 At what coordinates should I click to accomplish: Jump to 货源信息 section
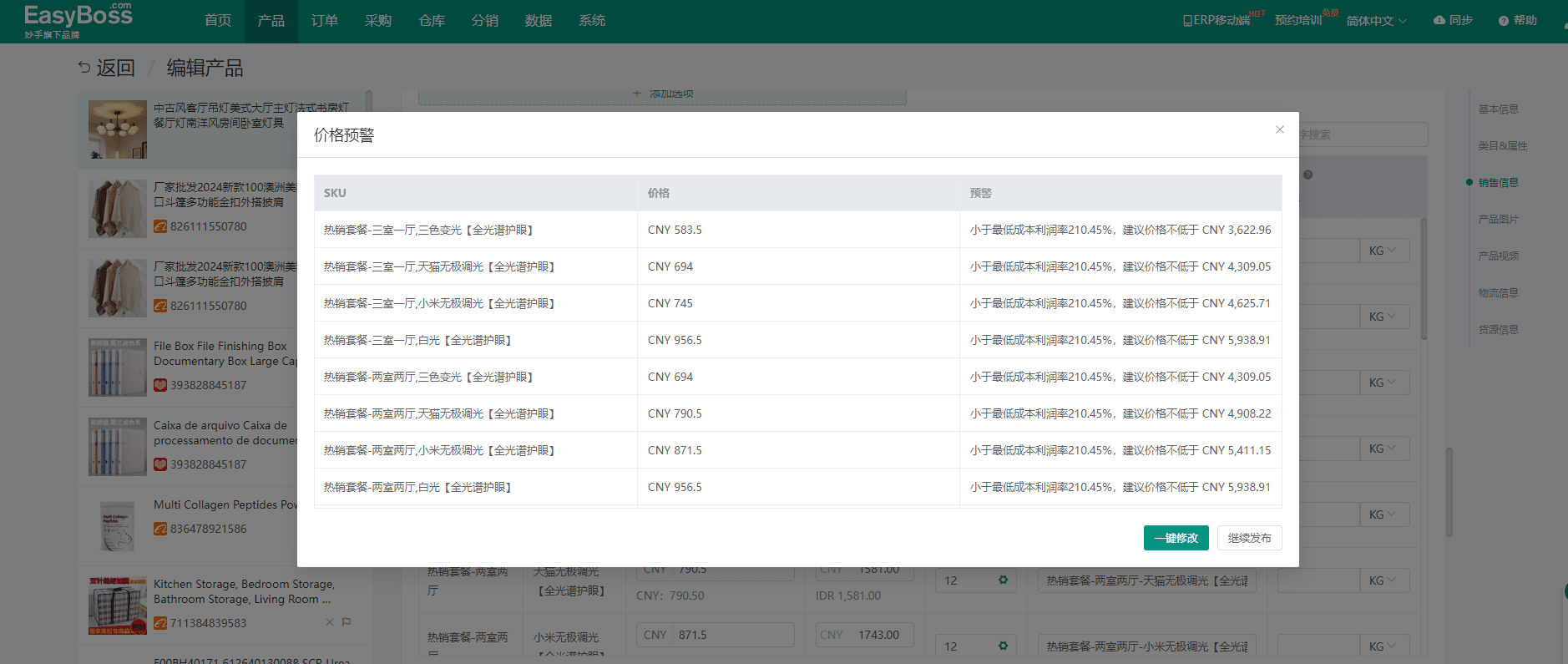[1498, 330]
